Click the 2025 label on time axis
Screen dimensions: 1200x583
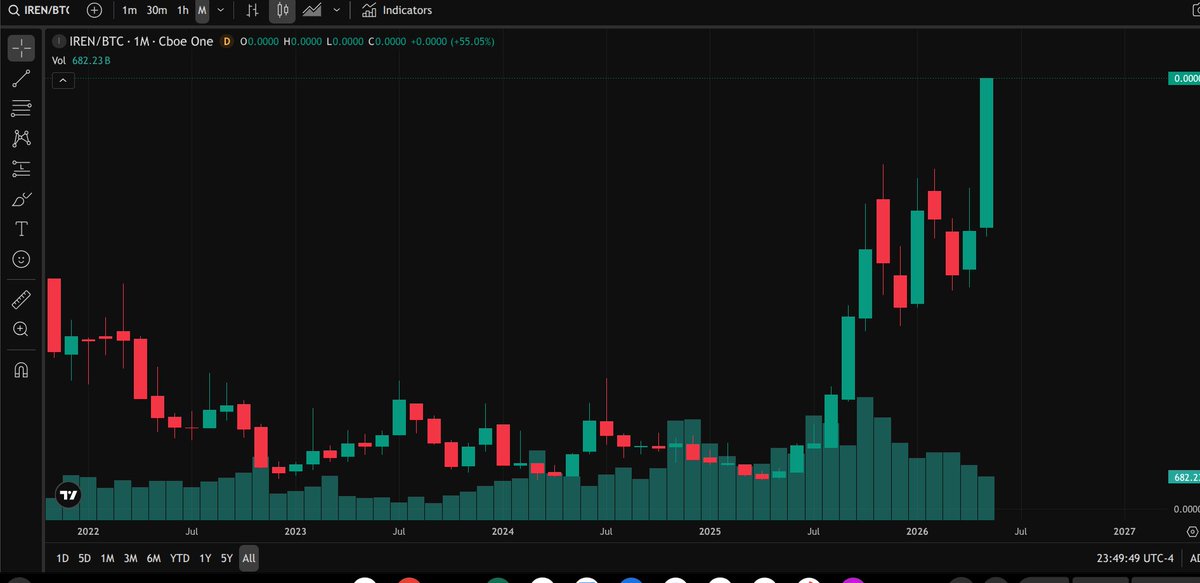709,531
